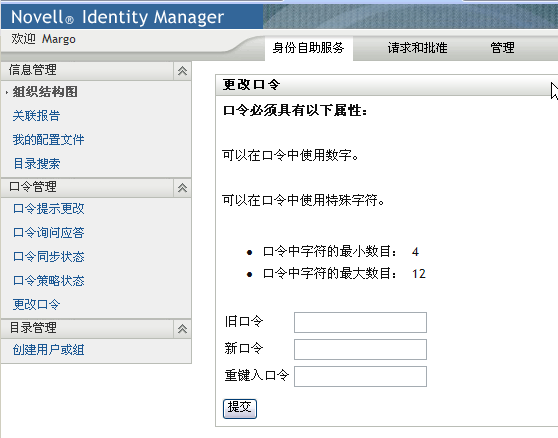Image resolution: width=558 pixels, height=438 pixels.
Task: Open the 创建用户或组 link
Action: [48, 350]
